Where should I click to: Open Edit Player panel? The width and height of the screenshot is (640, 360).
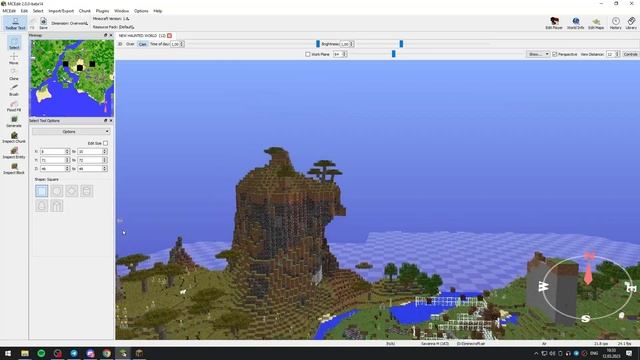pyautogui.click(x=554, y=23)
